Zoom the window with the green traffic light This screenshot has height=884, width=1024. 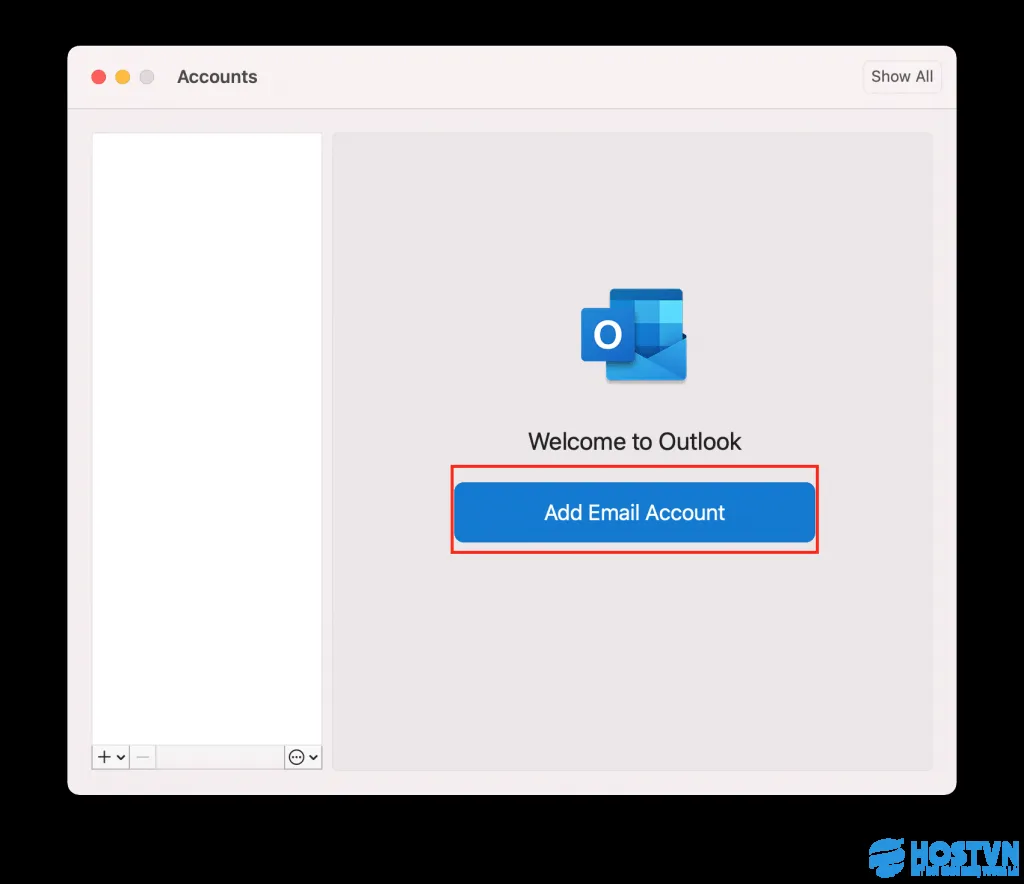tap(146, 76)
